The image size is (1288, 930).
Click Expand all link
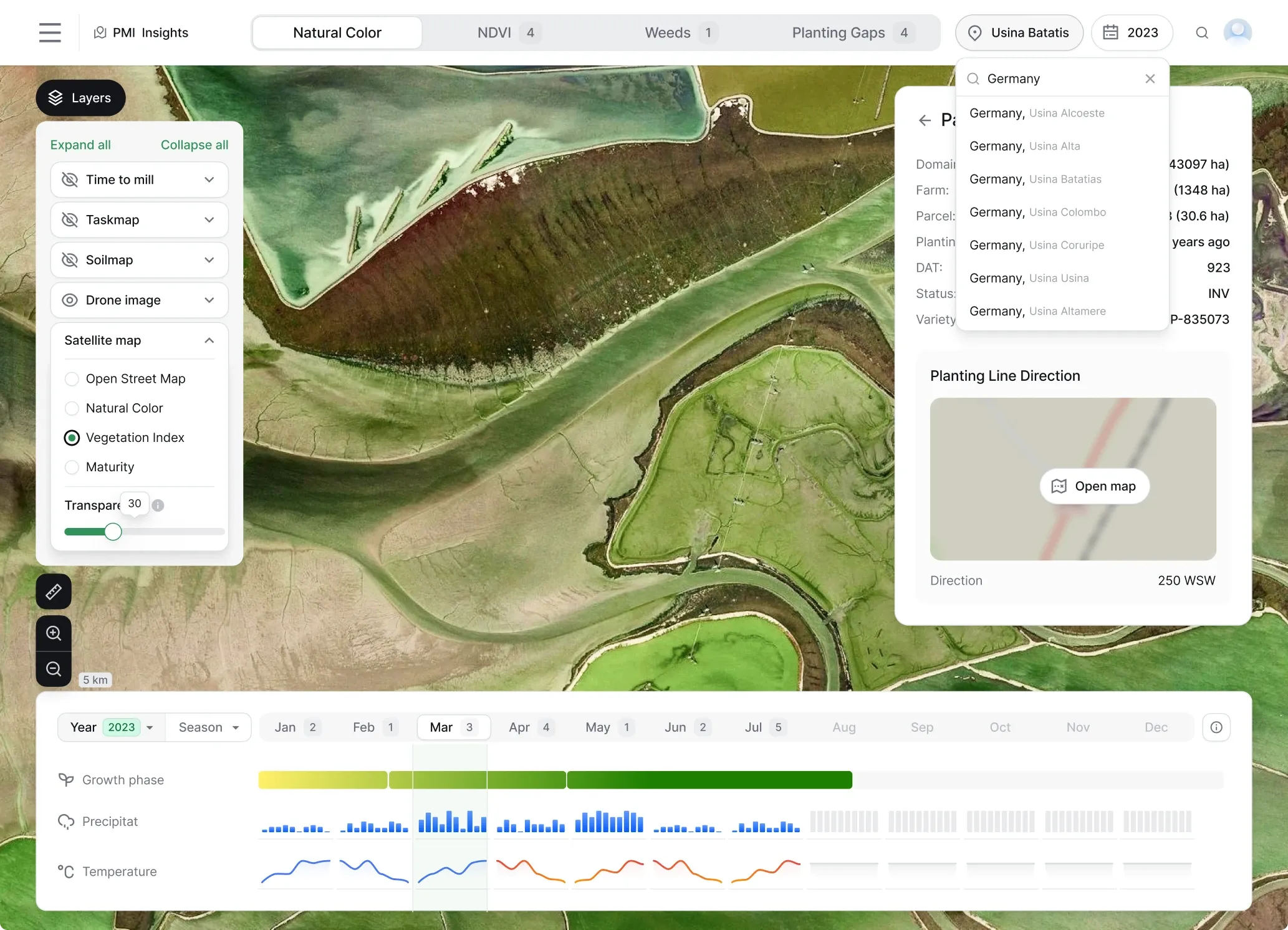point(80,145)
